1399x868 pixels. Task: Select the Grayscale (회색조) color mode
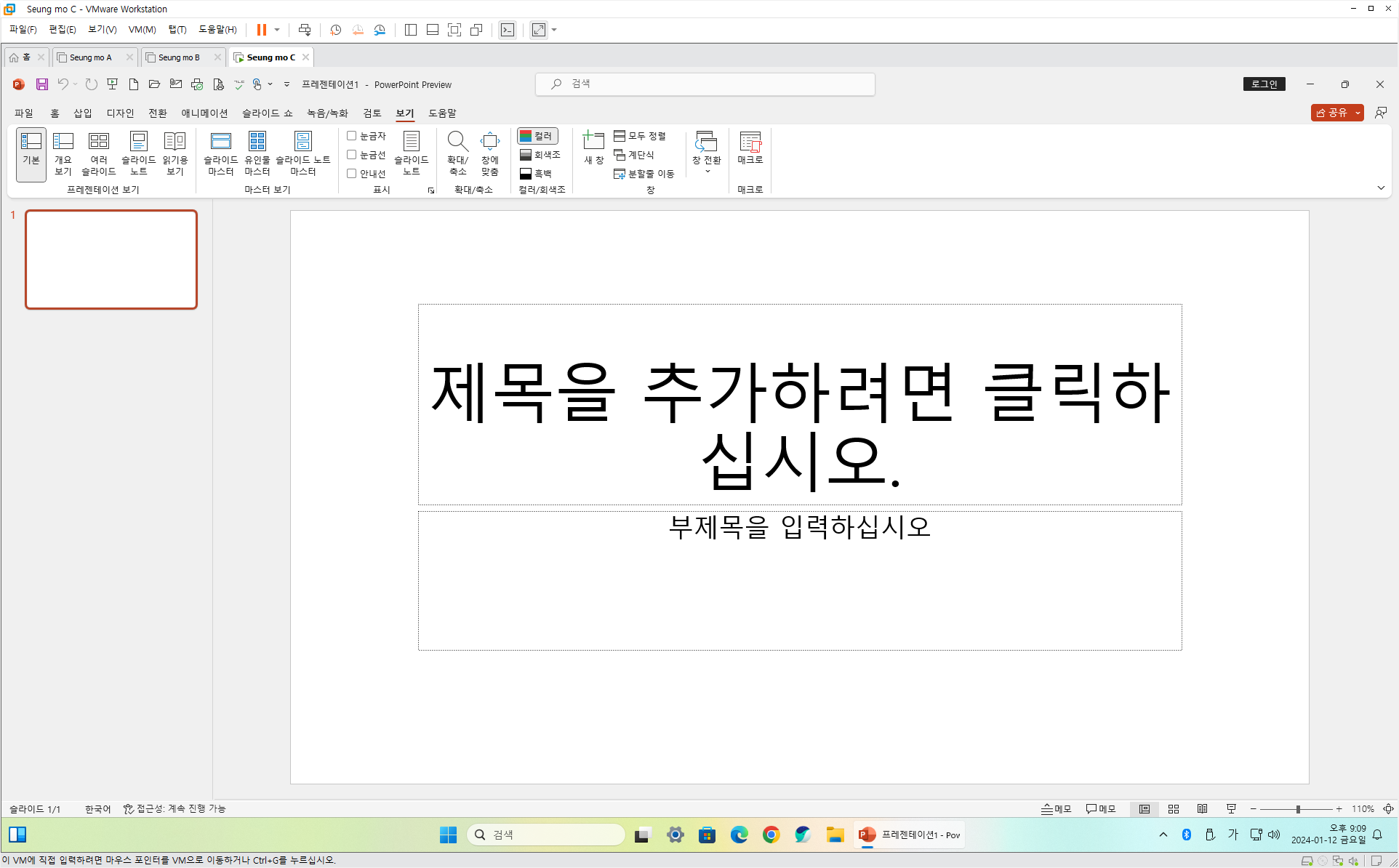(x=540, y=155)
